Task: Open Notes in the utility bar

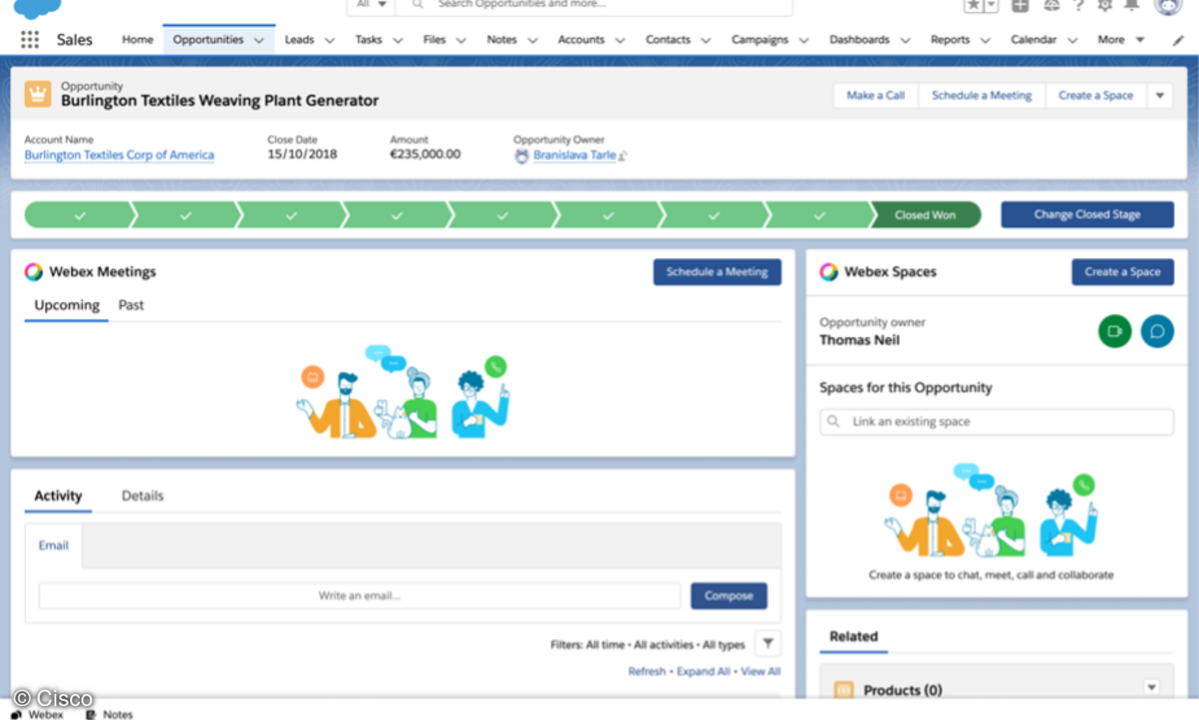Action: (x=109, y=714)
